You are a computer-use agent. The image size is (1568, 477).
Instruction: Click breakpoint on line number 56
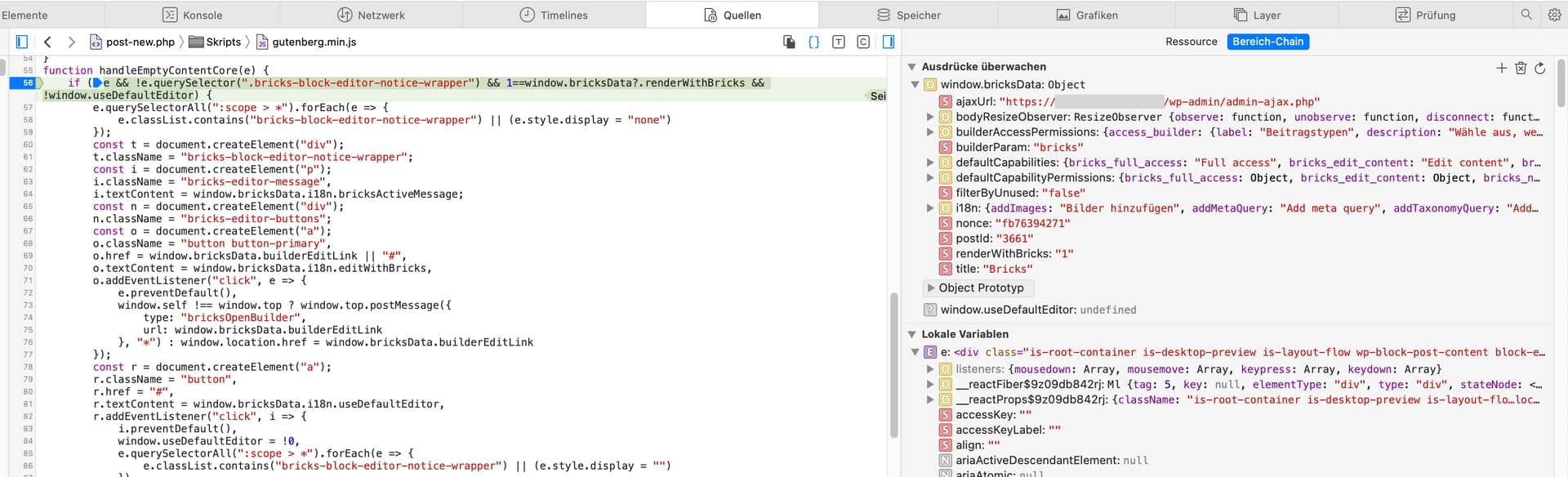(x=24, y=82)
